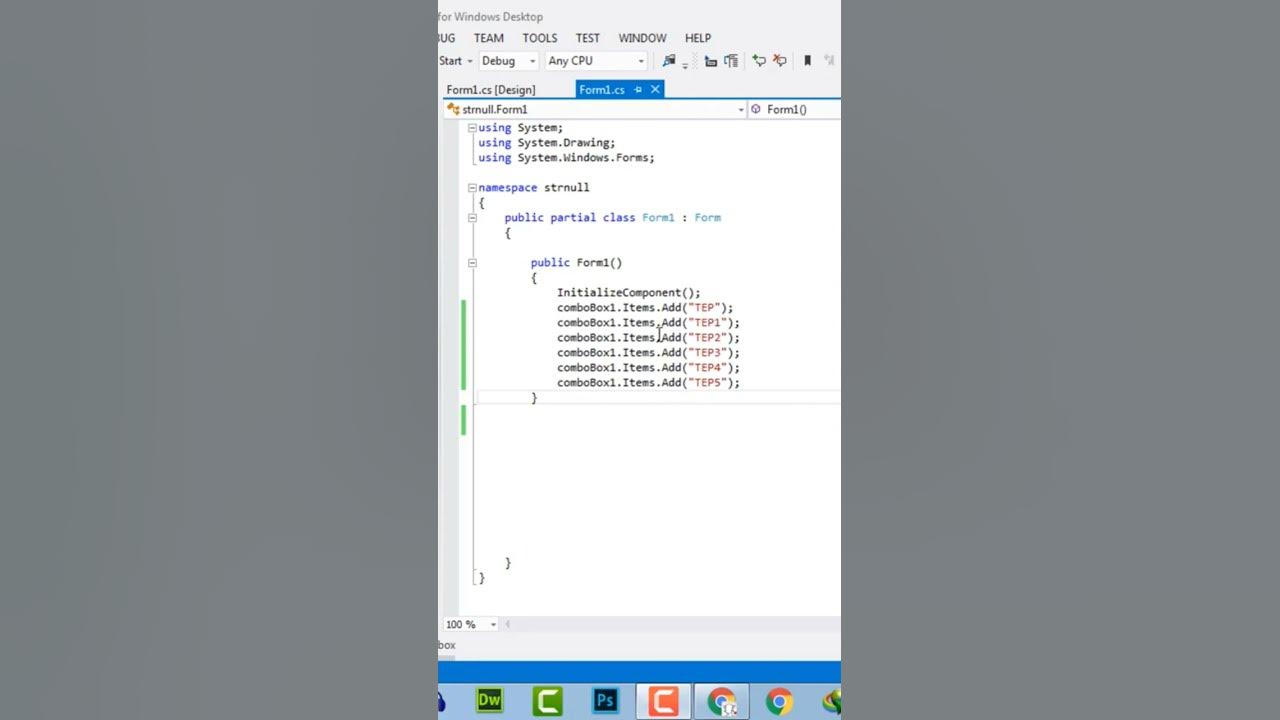Viewport: 1280px width, 720px height.
Task: Switch to orange Camtasia recorder taskbar icon
Action: tap(663, 701)
